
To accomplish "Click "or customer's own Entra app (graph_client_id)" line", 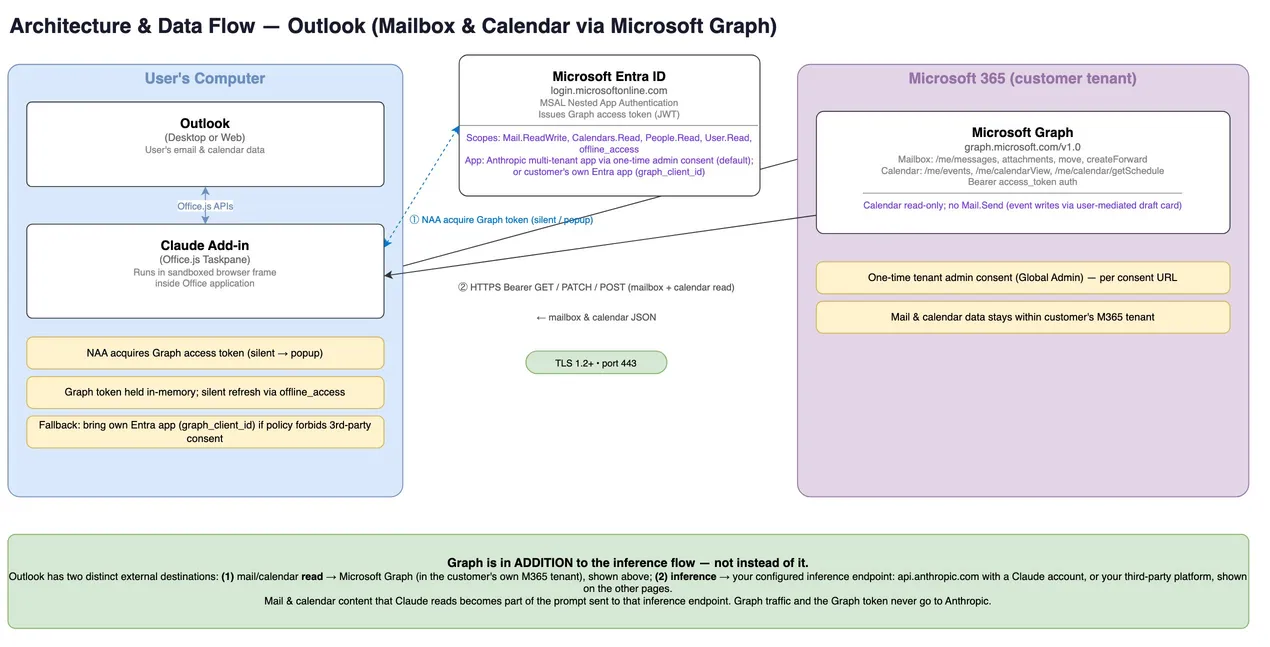I will tap(609, 172).
